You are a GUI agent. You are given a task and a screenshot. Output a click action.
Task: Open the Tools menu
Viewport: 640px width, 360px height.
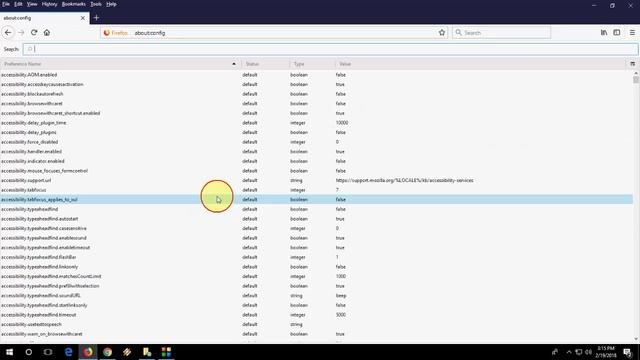[96, 4]
